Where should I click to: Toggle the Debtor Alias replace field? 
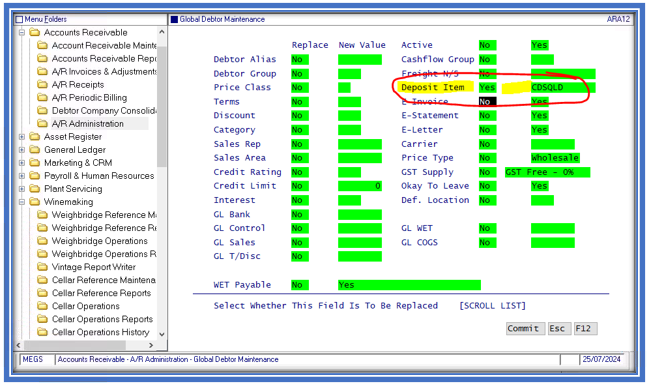[x=300, y=60]
